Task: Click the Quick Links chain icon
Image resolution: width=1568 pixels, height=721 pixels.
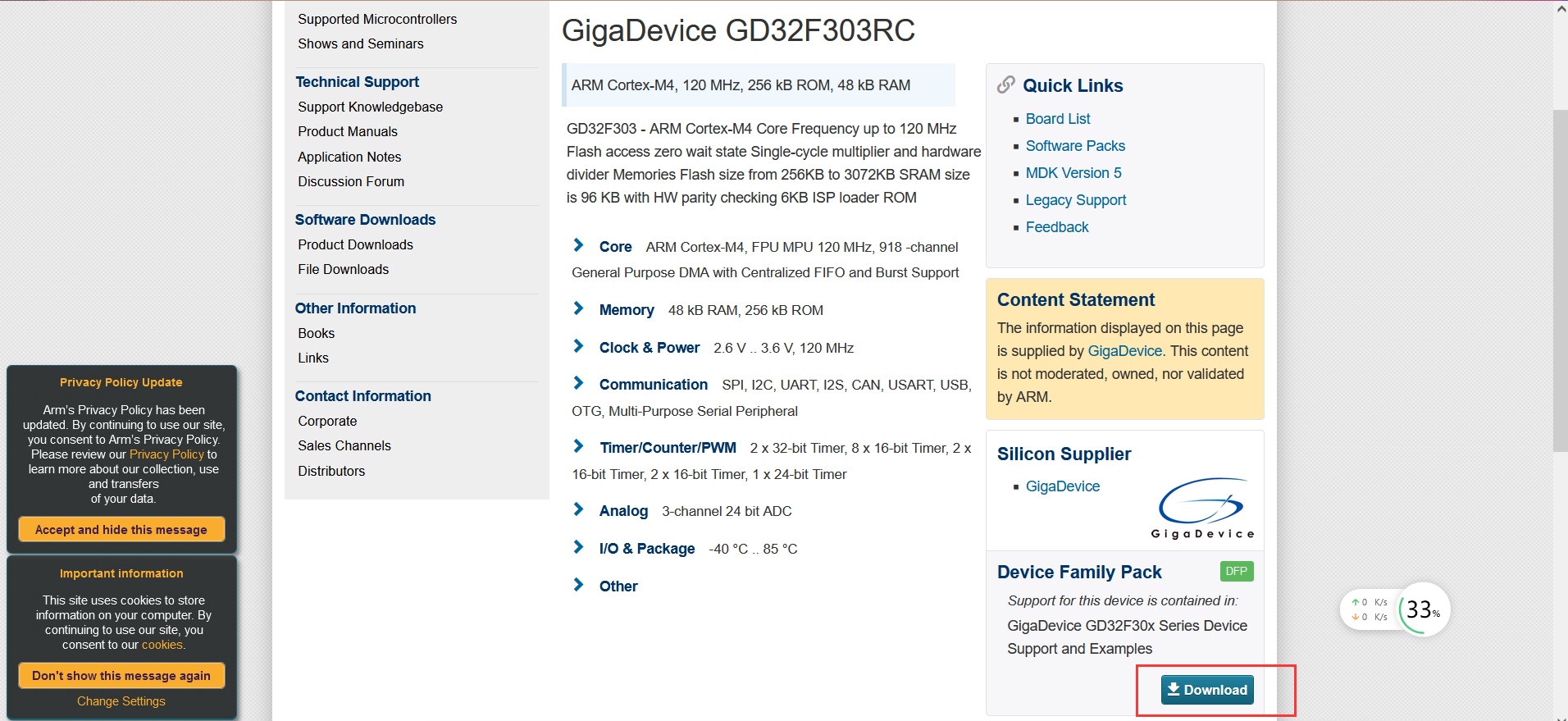Action: point(1005,84)
